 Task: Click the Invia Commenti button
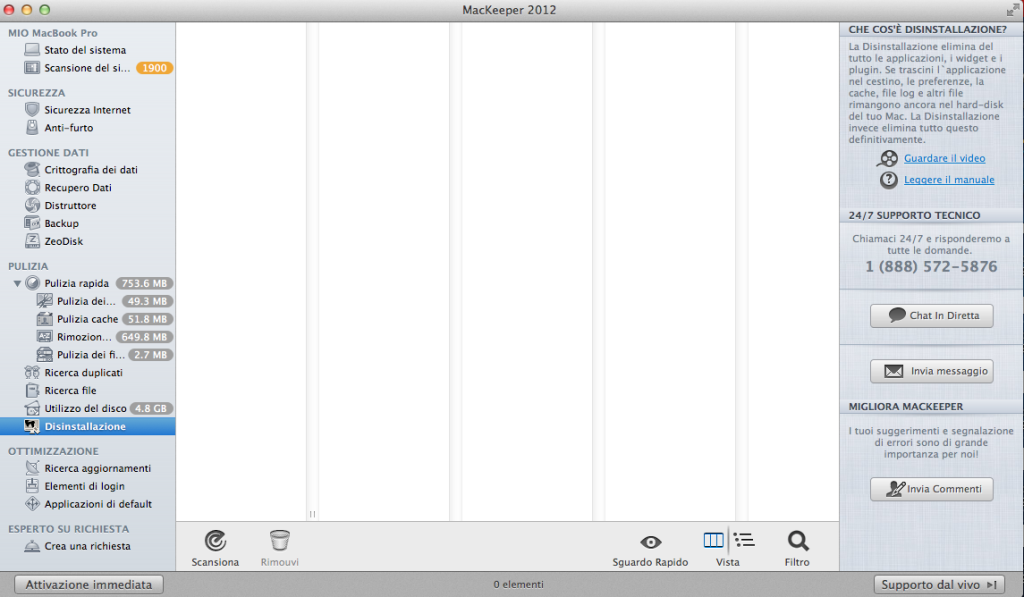(x=932, y=489)
